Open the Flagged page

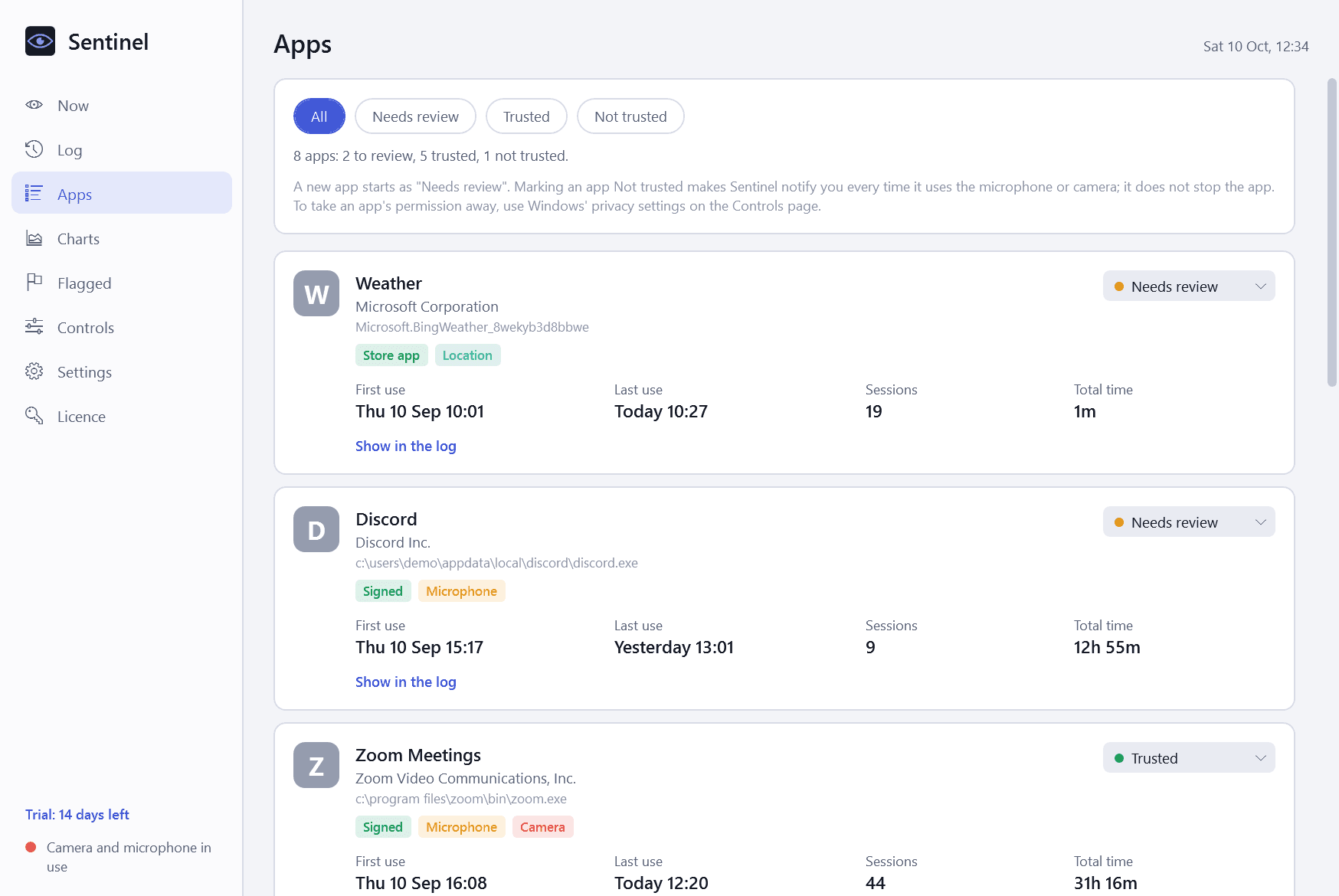[122, 283]
